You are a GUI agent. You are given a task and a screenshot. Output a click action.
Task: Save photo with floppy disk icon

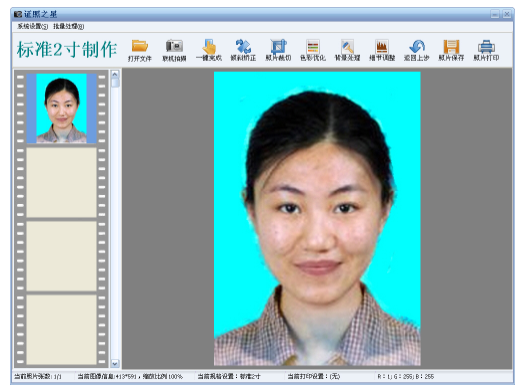click(x=451, y=51)
